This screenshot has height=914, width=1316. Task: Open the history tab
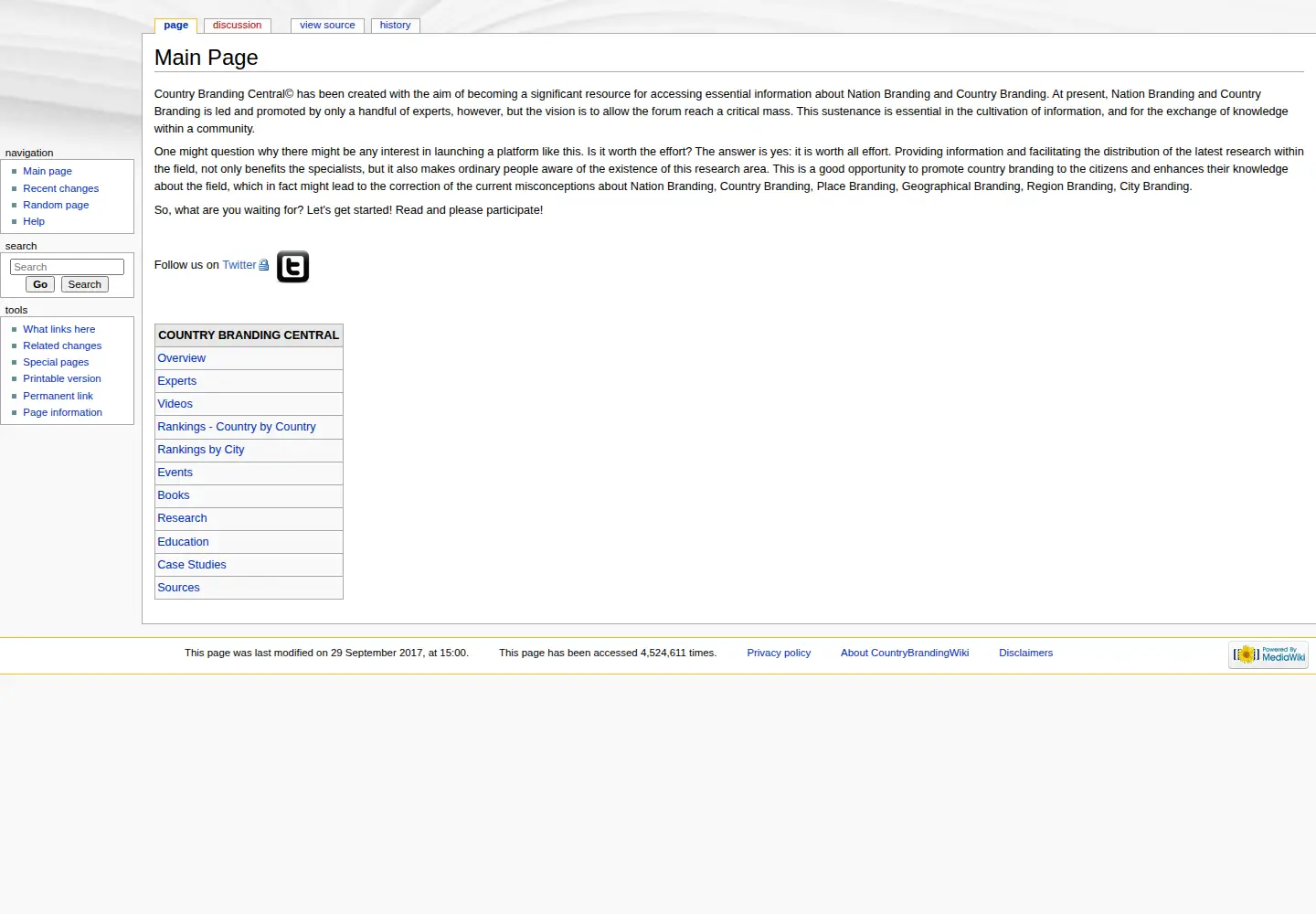[395, 26]
